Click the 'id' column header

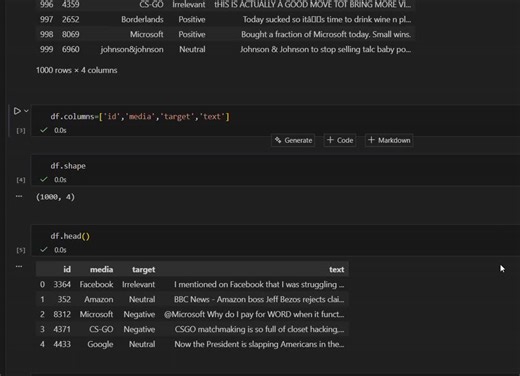tap(67, 269)
